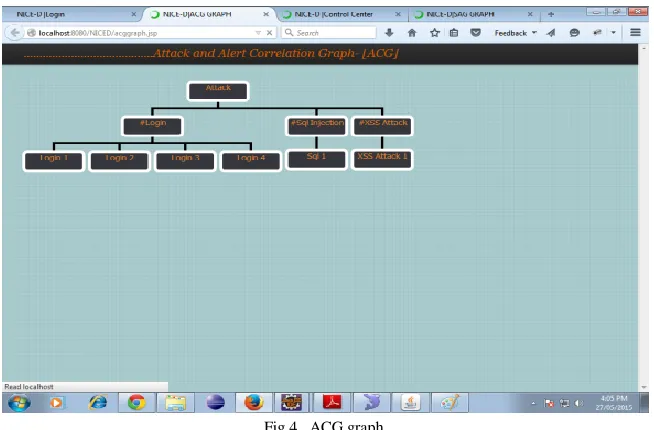Click the Login 1 node

54,161
